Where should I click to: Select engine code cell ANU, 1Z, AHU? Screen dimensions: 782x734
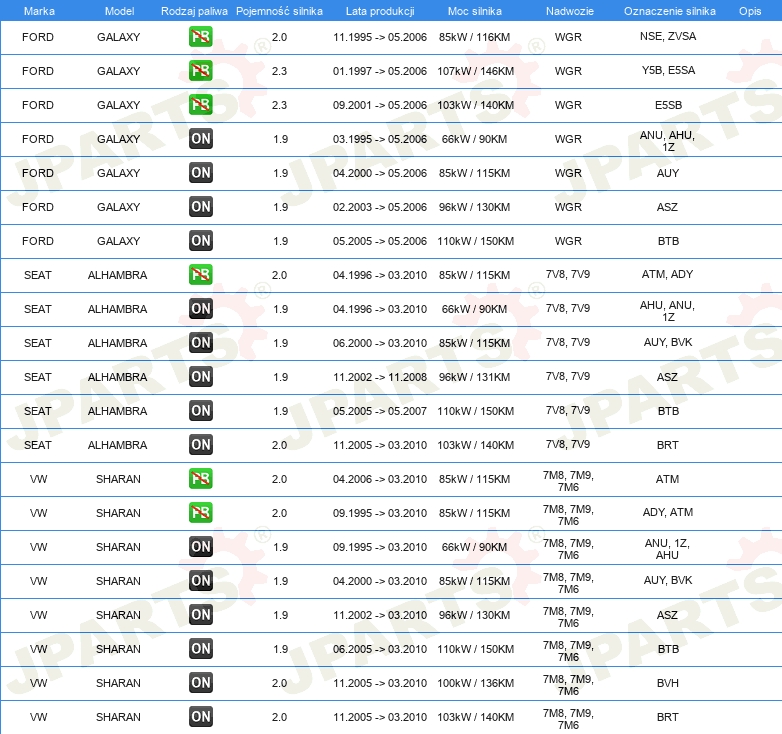[667, 549]
